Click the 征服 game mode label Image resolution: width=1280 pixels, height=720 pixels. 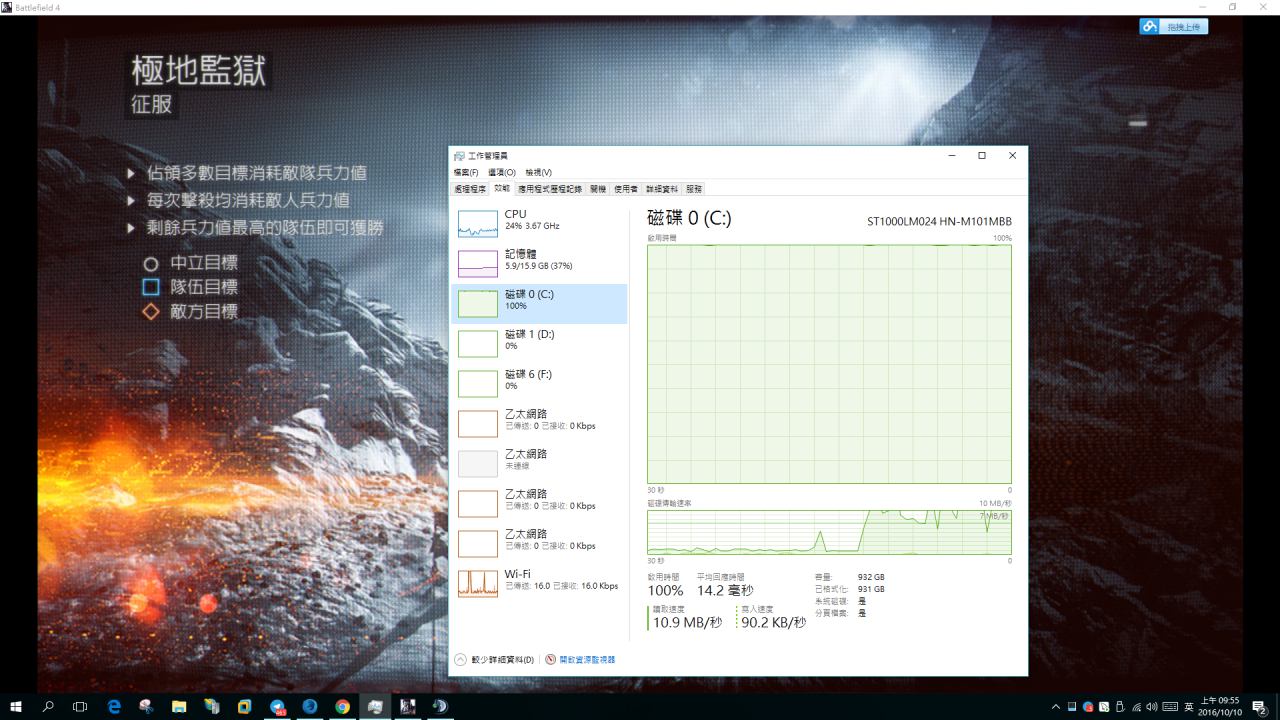(x=152, y=104)
